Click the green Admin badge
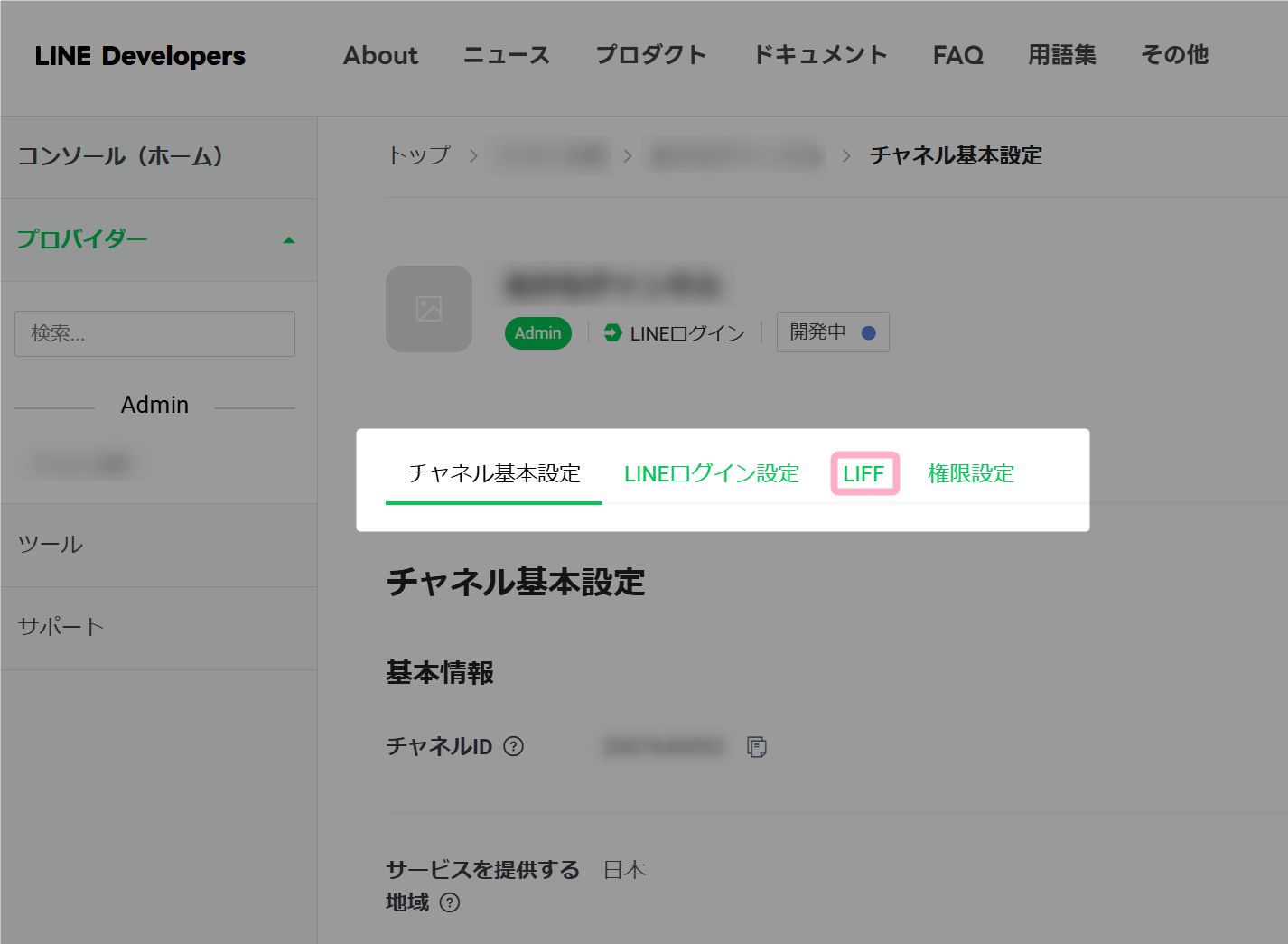Viewport: 1288px width, 944px height. click(x=538, y=333)
